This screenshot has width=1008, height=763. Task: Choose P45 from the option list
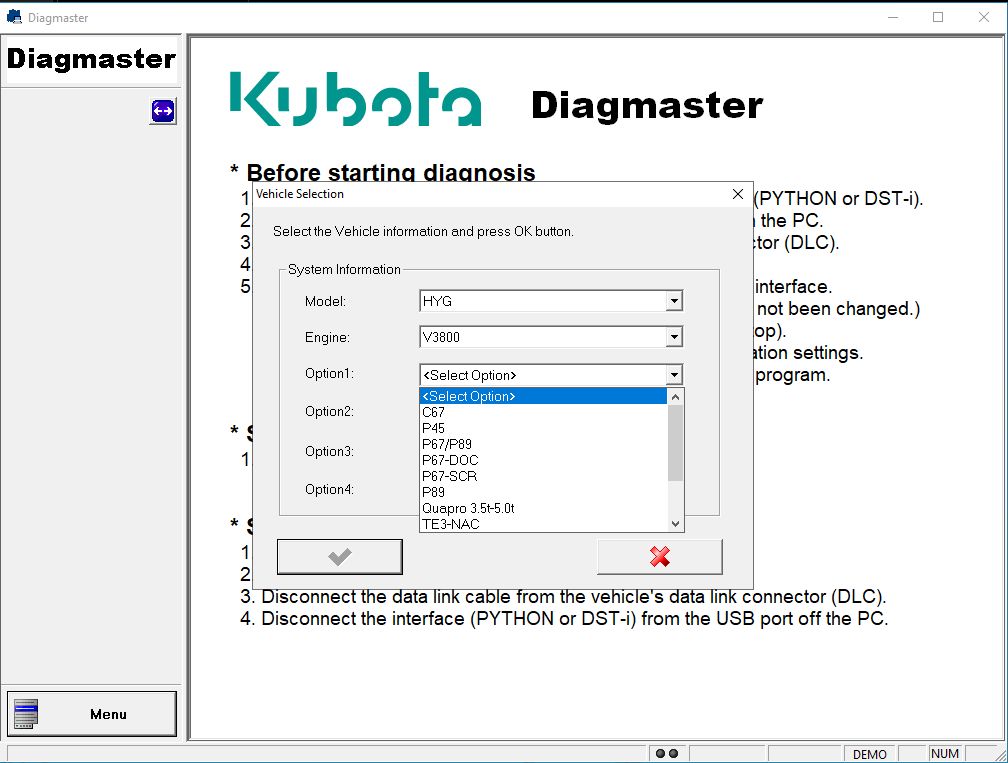(x=544, y=428)
